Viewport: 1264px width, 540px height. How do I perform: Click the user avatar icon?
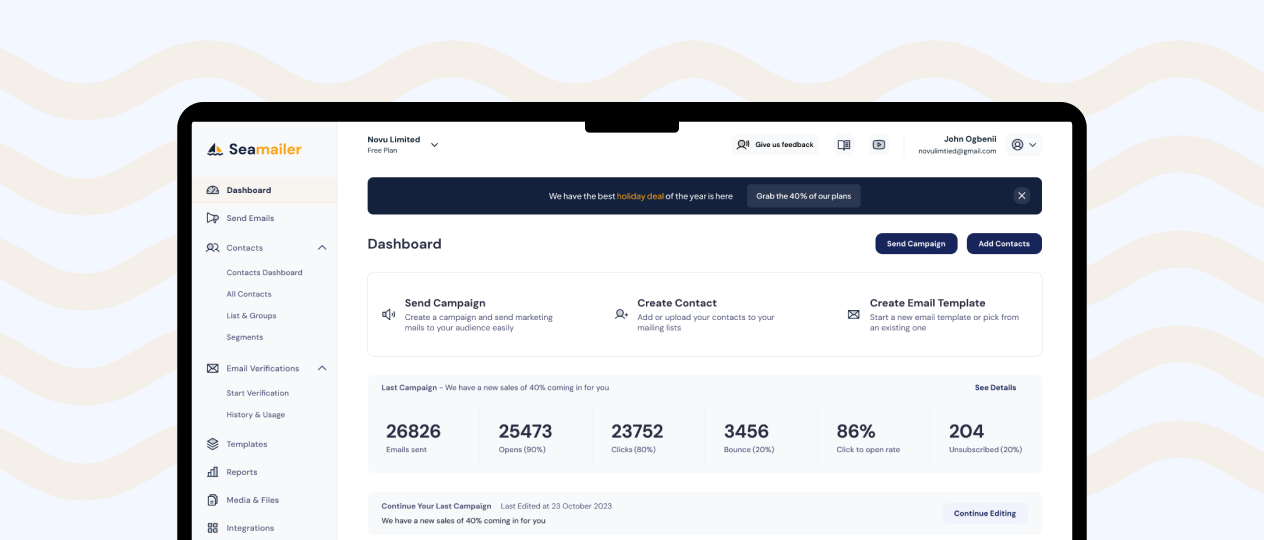1018,145
